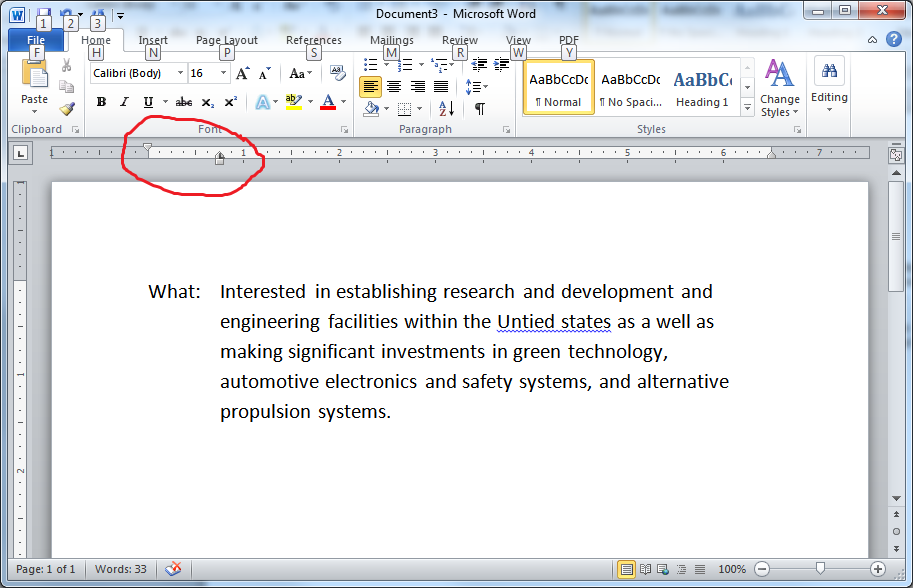Screen dimensions: 913x588
Task: Toggle Underline formatting
Action: point(148,102)
